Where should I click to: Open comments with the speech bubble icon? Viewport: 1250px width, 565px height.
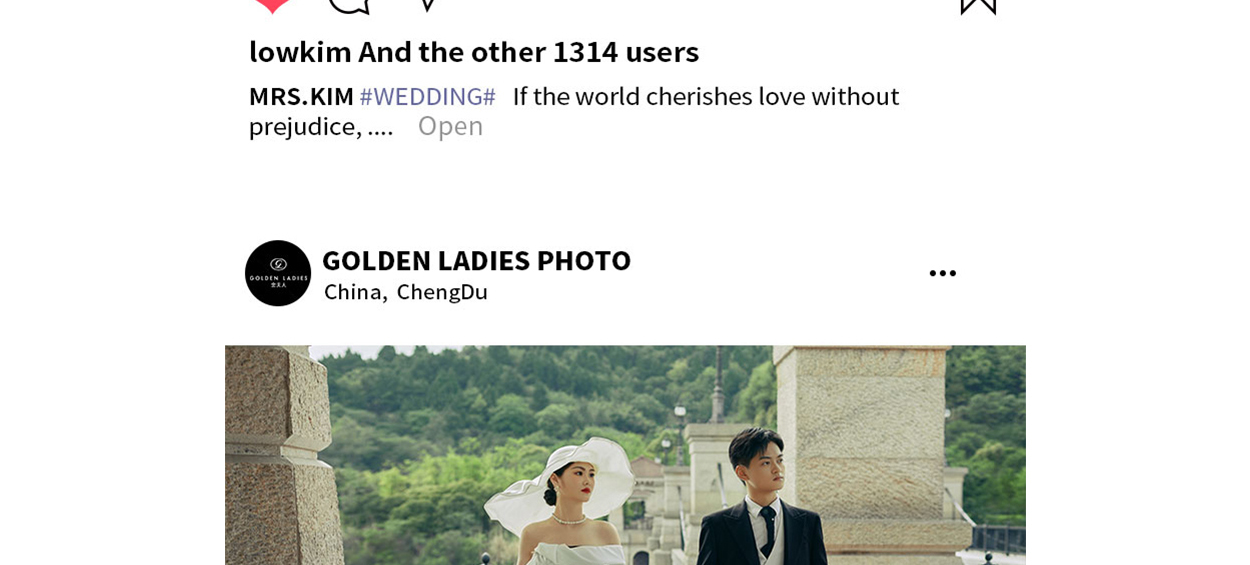point(349,5)
